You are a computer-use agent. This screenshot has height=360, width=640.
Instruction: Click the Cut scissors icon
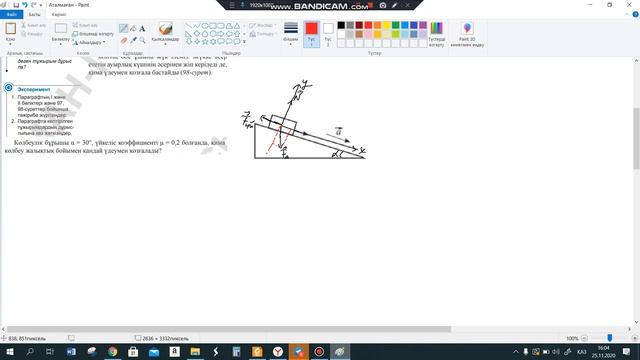[x=24, y=25]
